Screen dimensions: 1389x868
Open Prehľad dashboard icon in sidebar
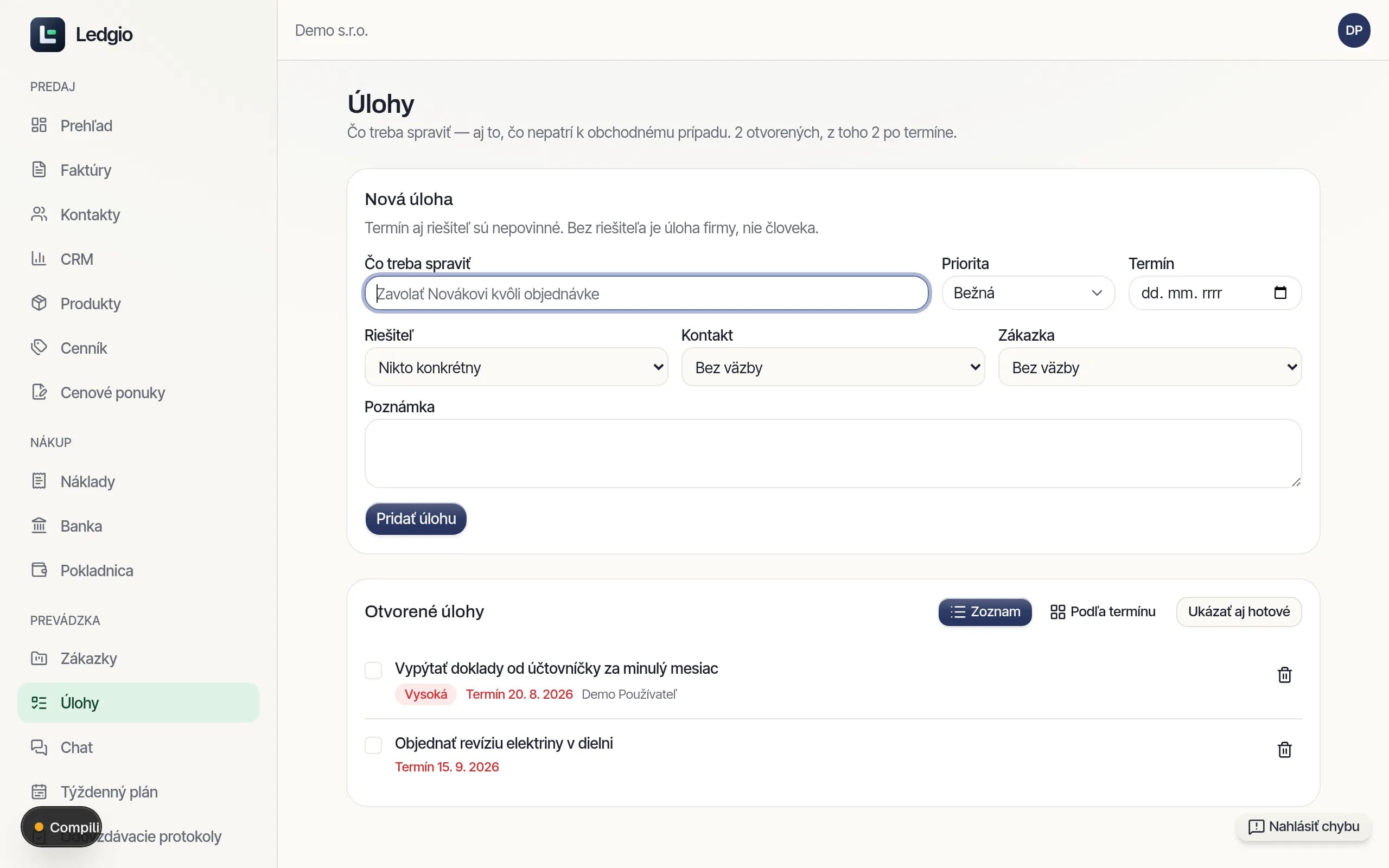tap(39, 125)
